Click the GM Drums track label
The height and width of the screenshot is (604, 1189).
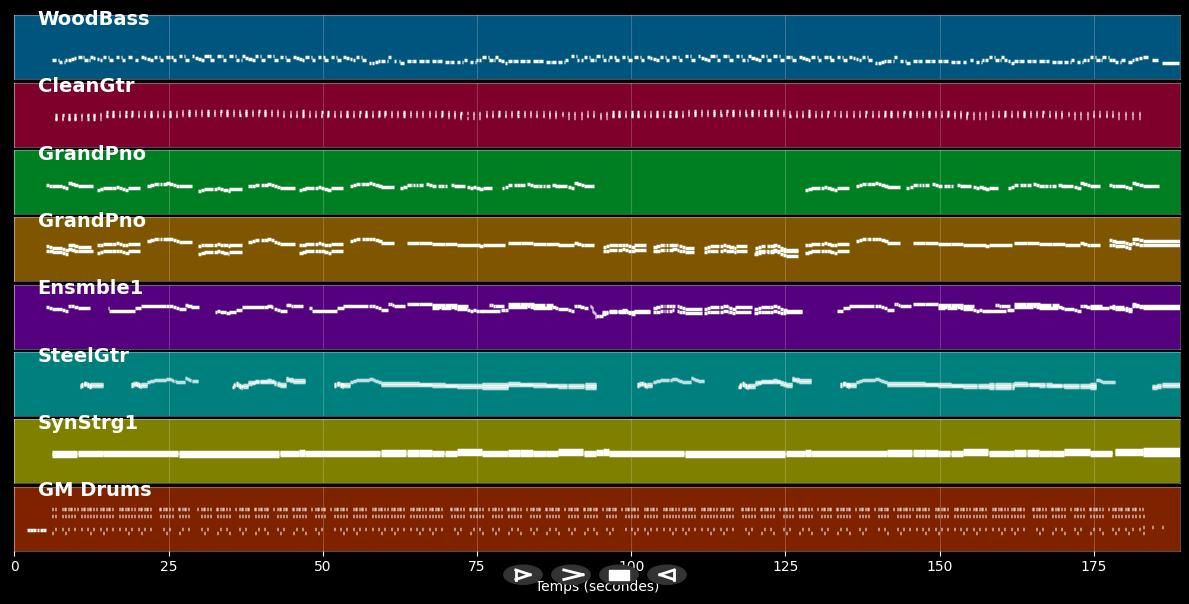pyautogui.click(x=95, y=490)
